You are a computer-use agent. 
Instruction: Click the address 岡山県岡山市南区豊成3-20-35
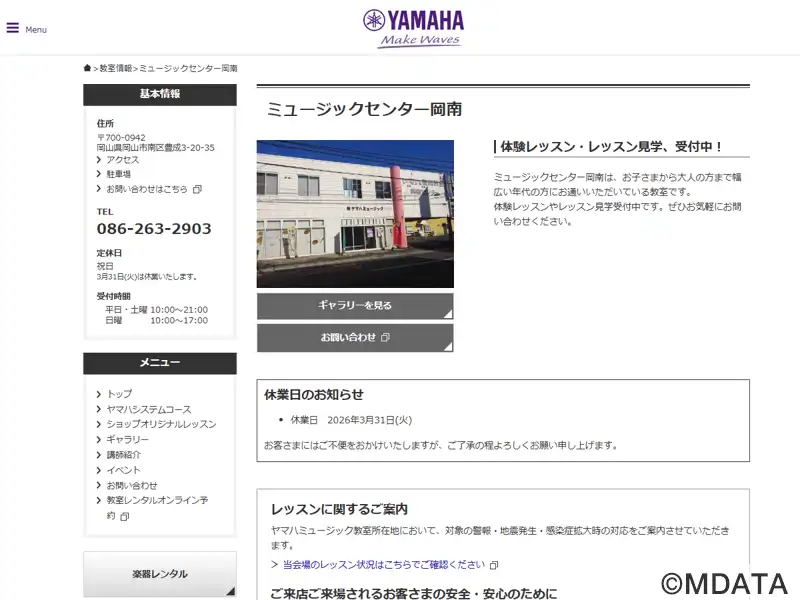[x=156, y=147]
